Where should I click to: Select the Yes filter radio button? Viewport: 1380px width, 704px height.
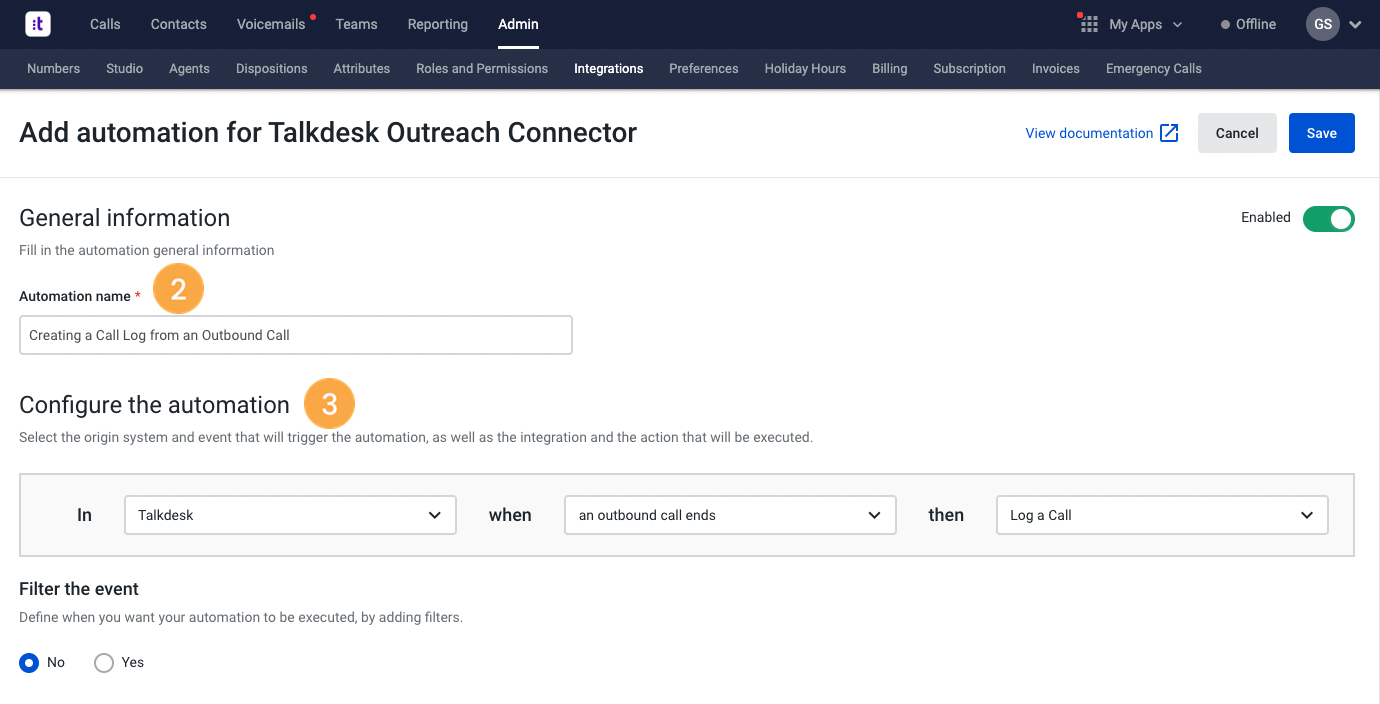click(104, 662)
